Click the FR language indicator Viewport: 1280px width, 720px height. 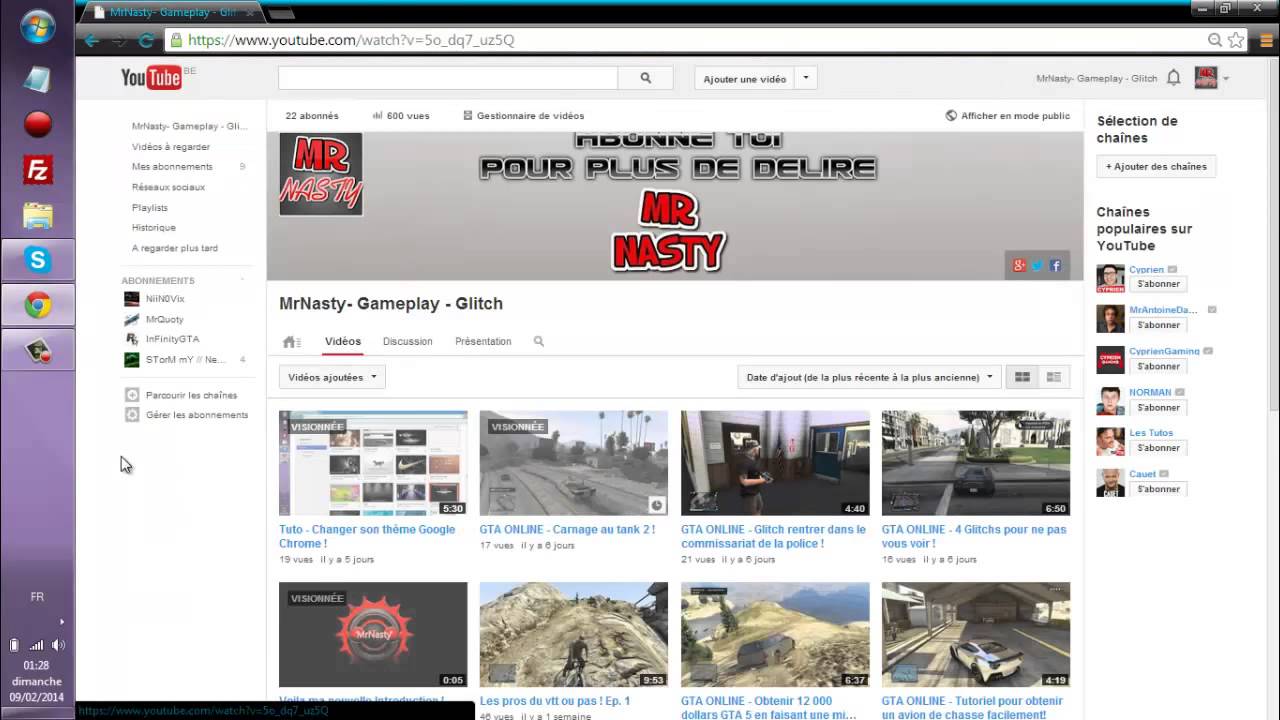[37, 597]
